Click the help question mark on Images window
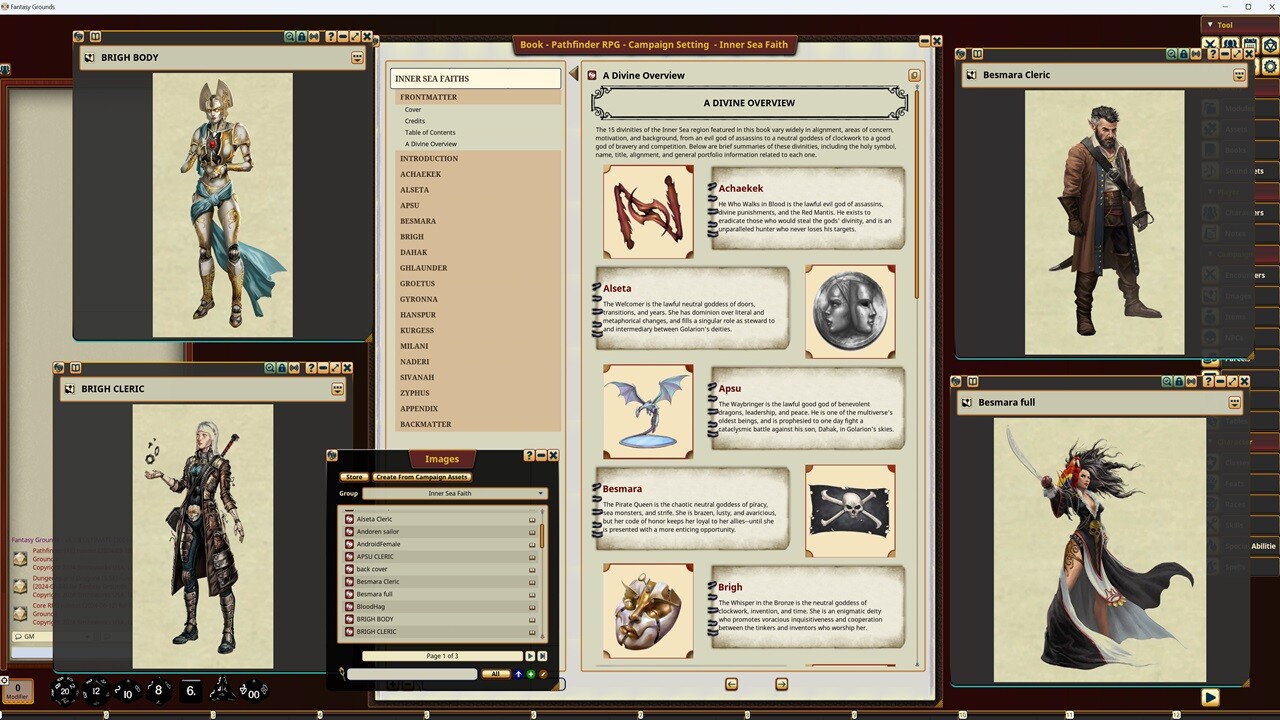 [528, 456]
